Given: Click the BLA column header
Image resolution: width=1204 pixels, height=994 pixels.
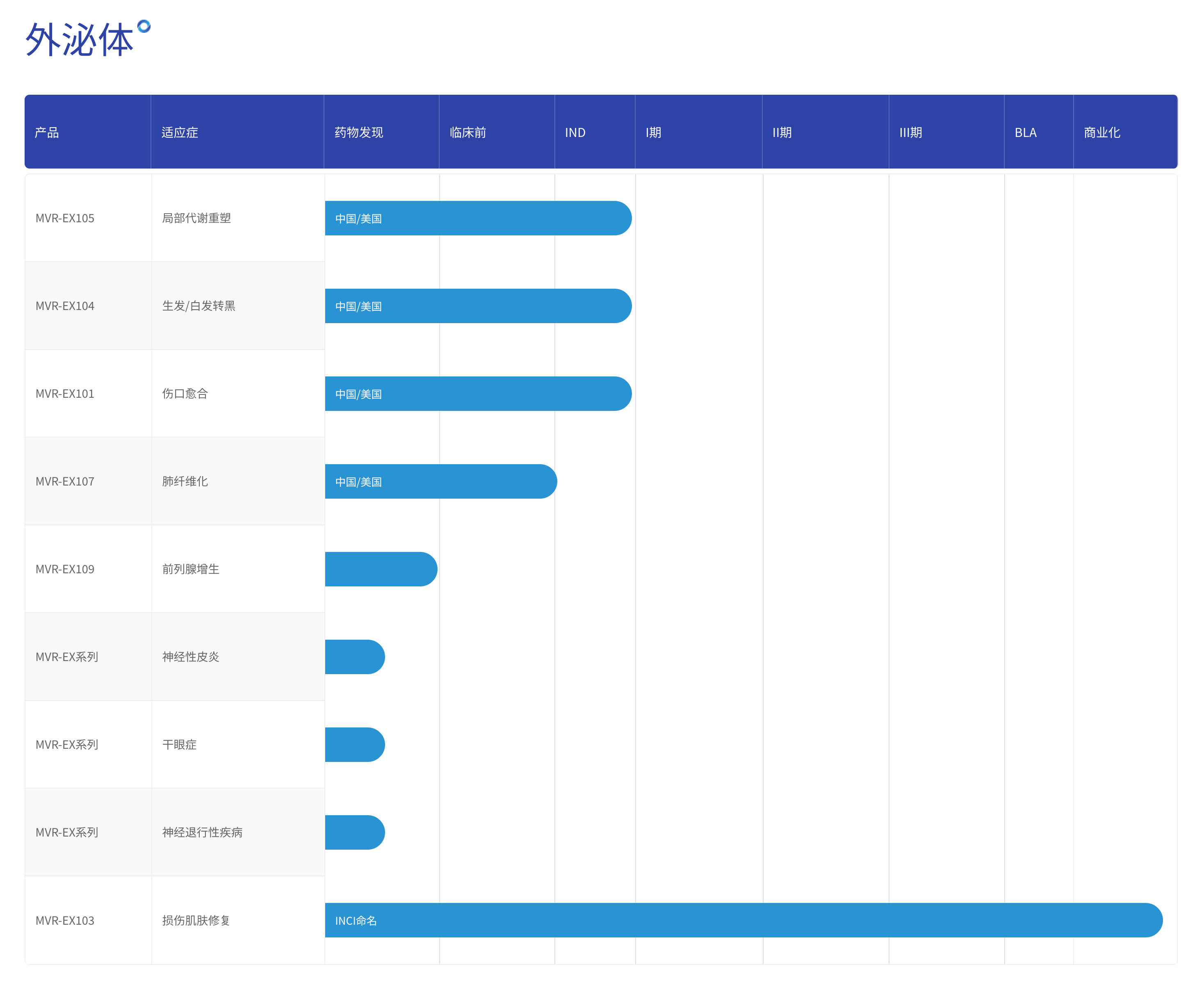Looking at the screenshot, I should 1039,132.
